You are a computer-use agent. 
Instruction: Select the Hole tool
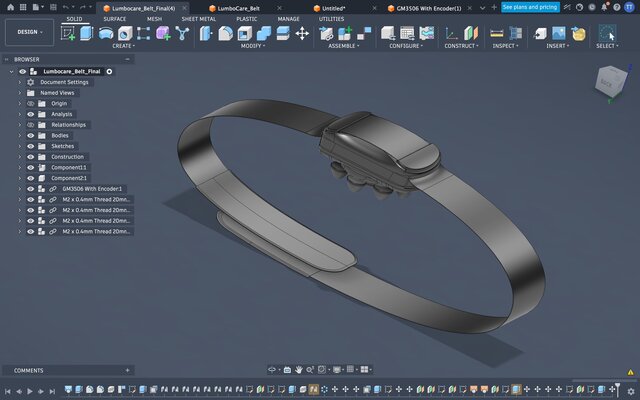coord(125,33)
